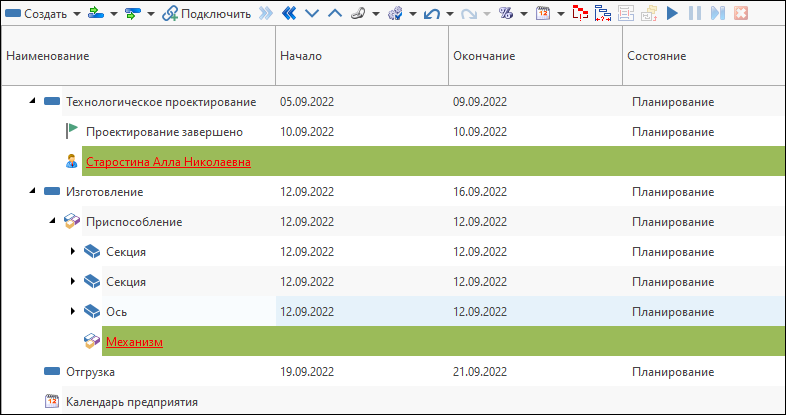Click the greyed step-forward button

click(718, 14)
